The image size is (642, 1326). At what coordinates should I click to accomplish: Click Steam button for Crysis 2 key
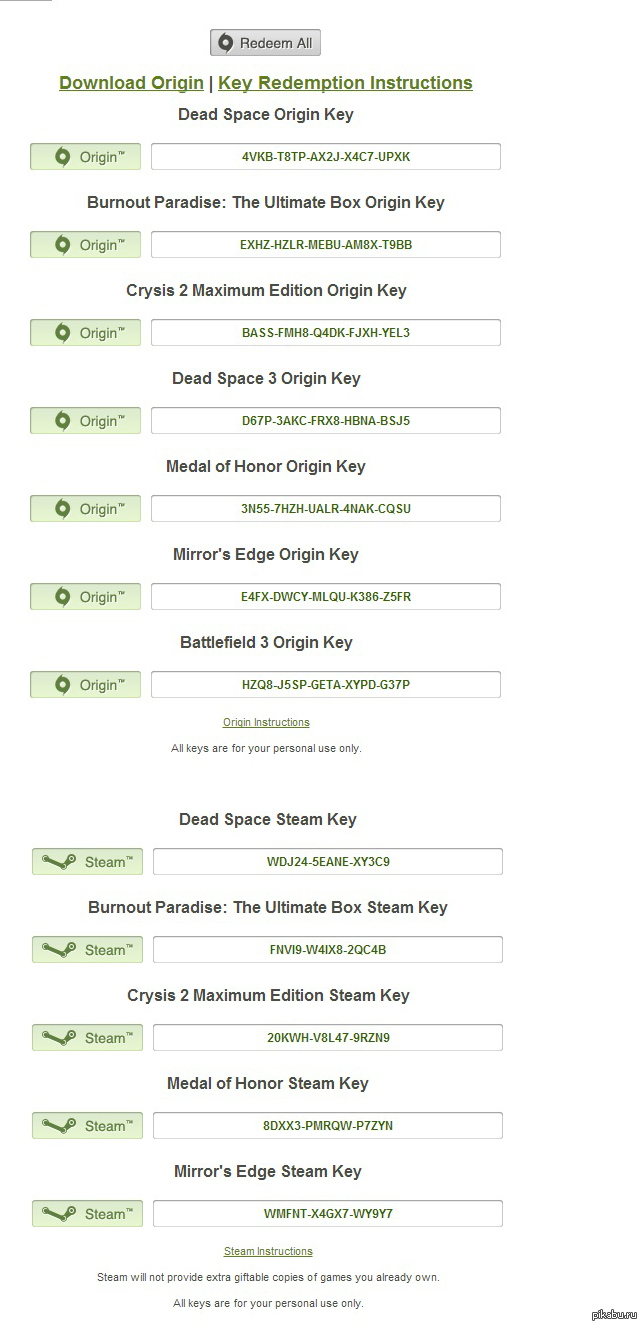(x=87, y=1038)
